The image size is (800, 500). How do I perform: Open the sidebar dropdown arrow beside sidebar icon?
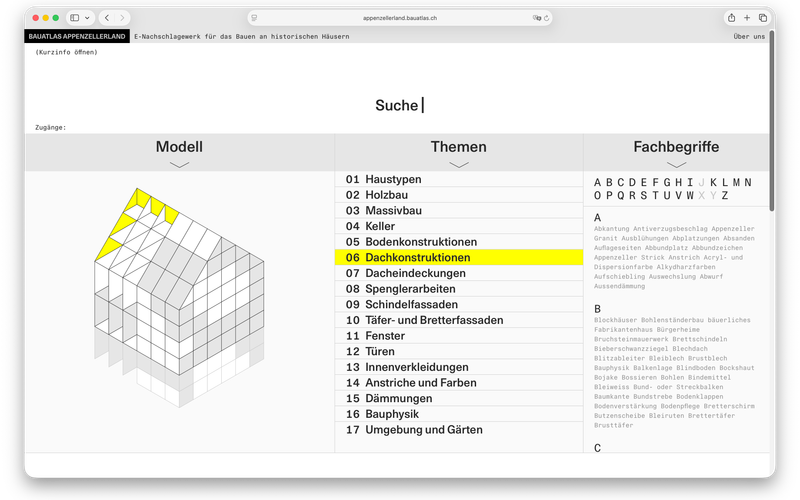[x=88, y=18]
